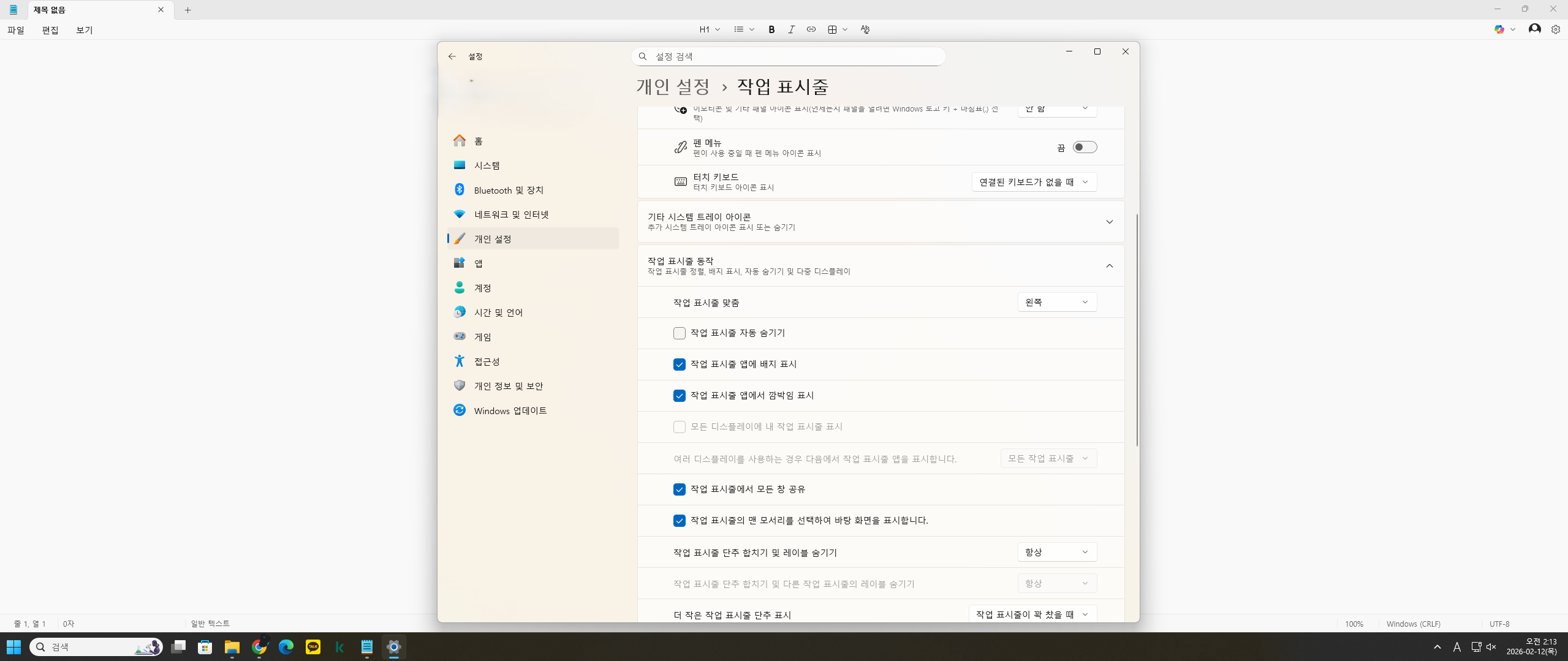Open Windows 업데이트 from the sidebar
The height and width of the screenshot is (661, 1568).
click(510, 410)
